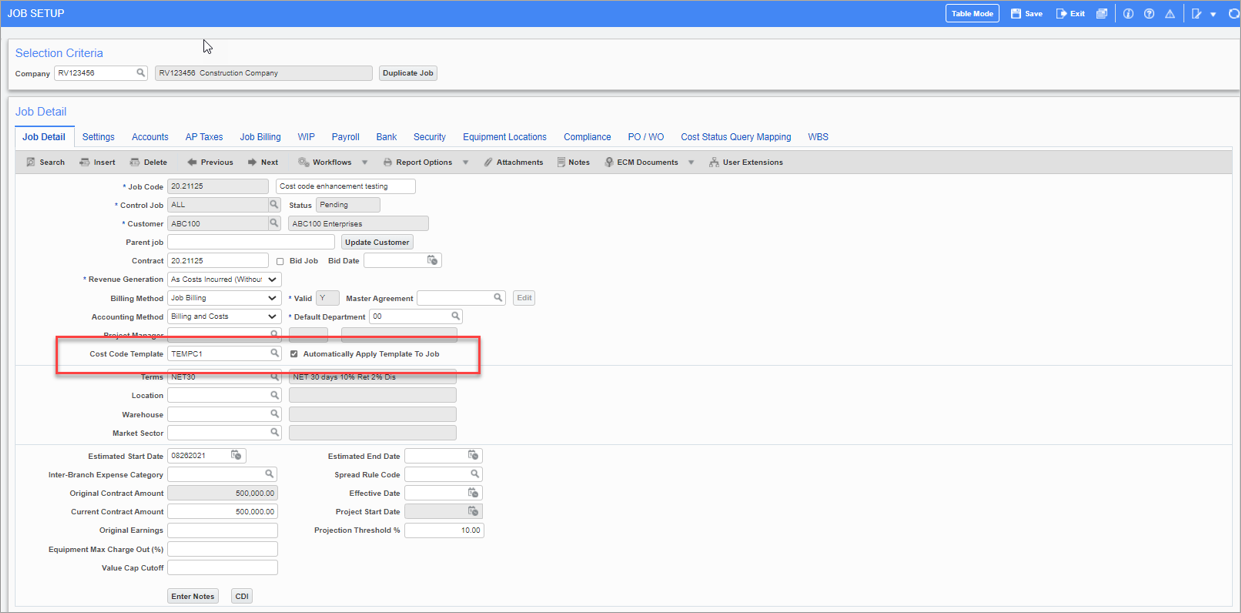Image resolution: width=1241 pixels, height=613 pixels.
Task: Click the Customer field lookup magnifier
Action: pyautogui.click(x=274, y=224)
